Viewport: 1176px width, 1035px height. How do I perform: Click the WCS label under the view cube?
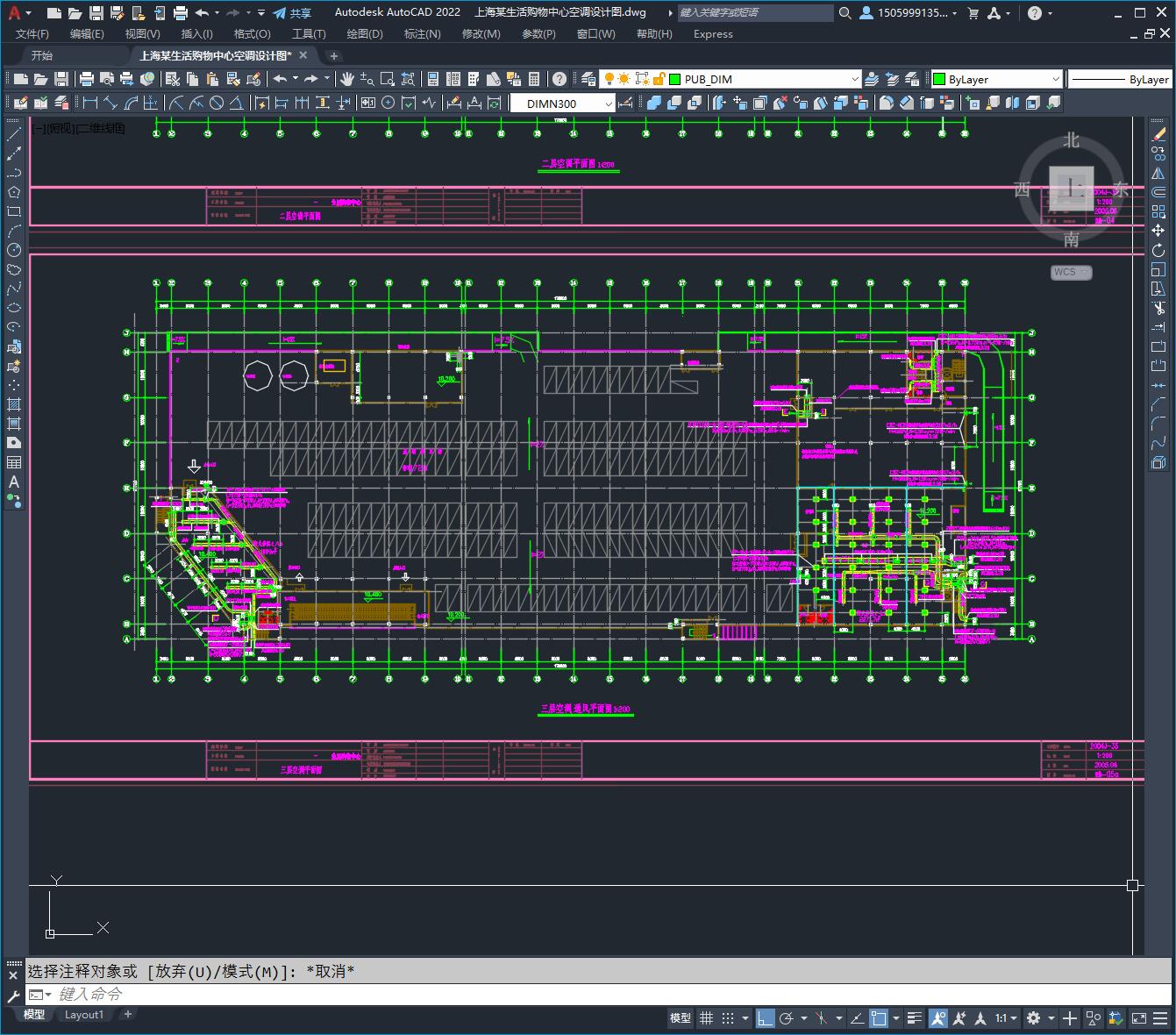[1071, 272]
